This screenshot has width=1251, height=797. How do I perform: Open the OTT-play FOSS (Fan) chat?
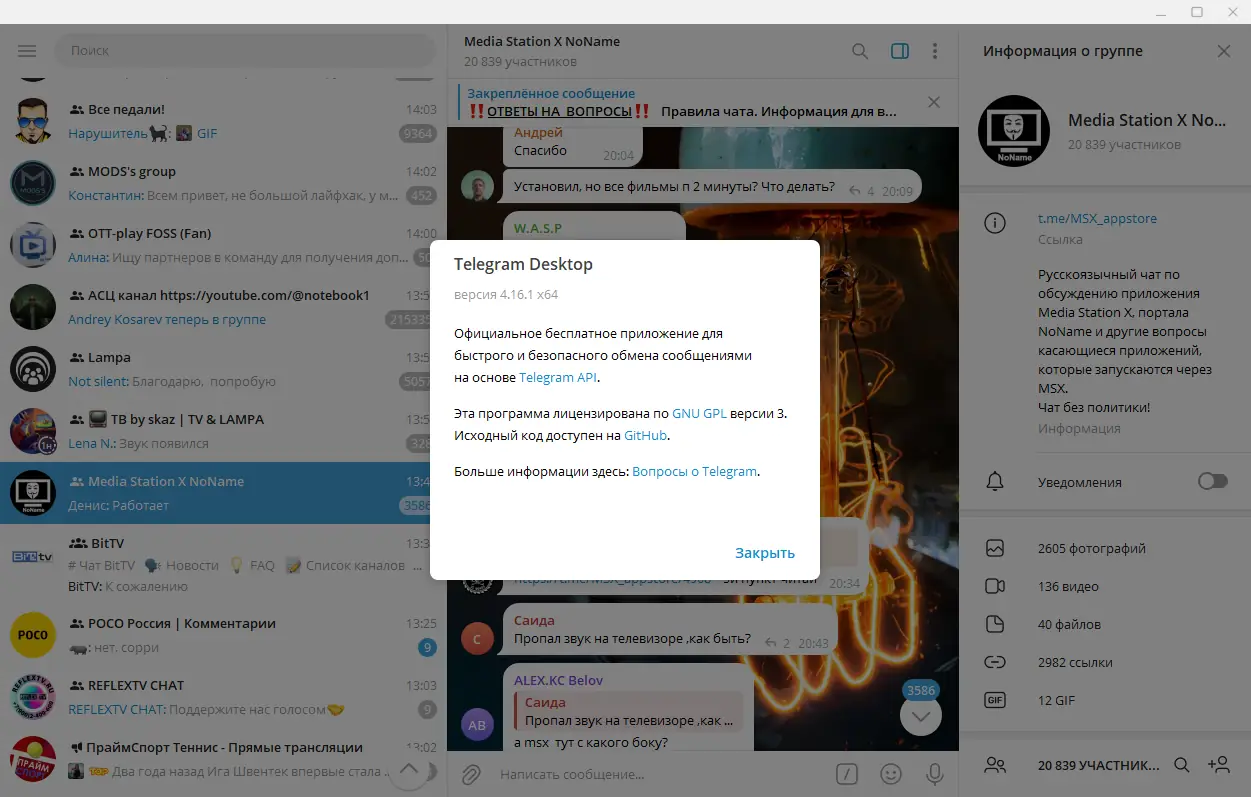(x=223, y=245)
